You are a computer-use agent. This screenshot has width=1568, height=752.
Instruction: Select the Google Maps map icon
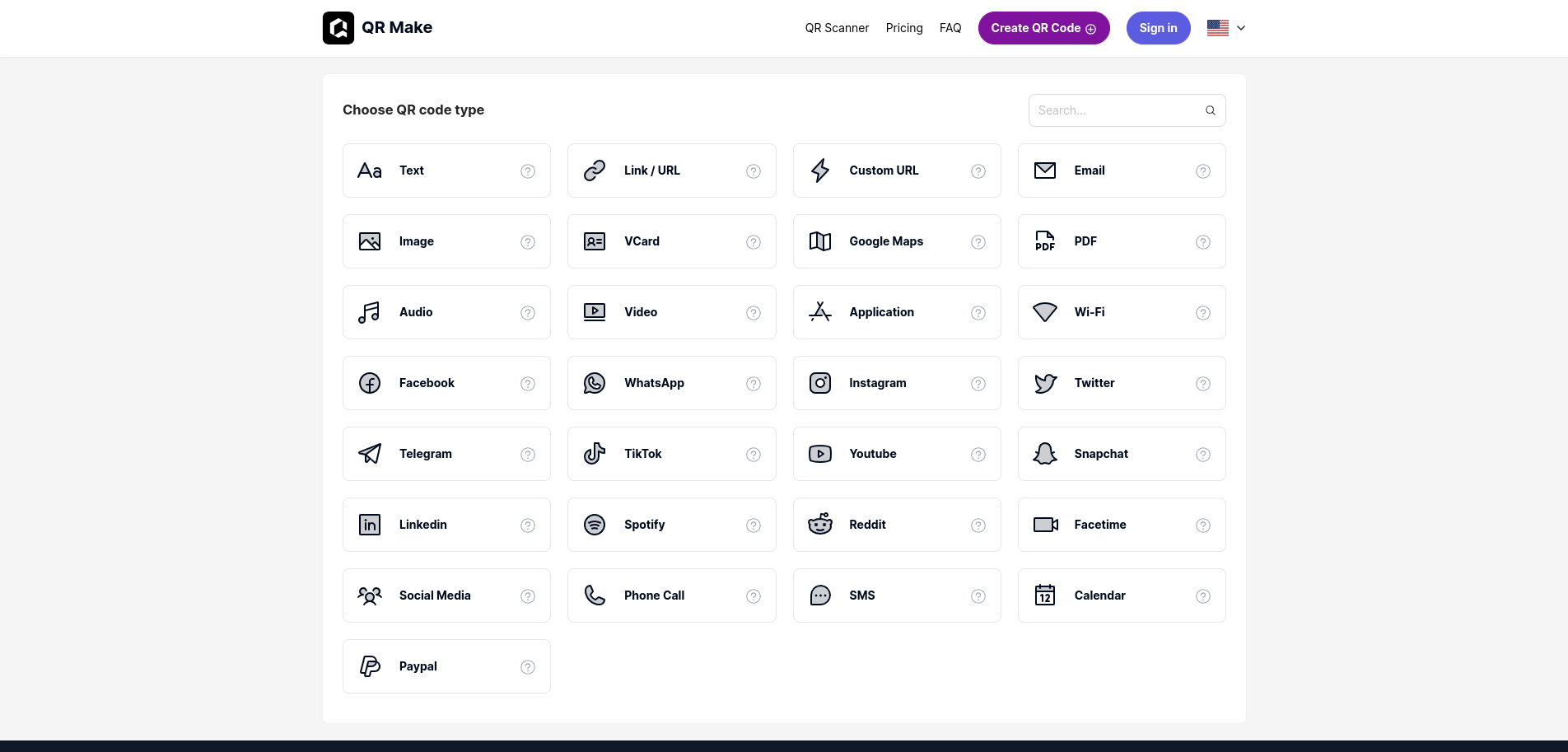tap(820, 241)
